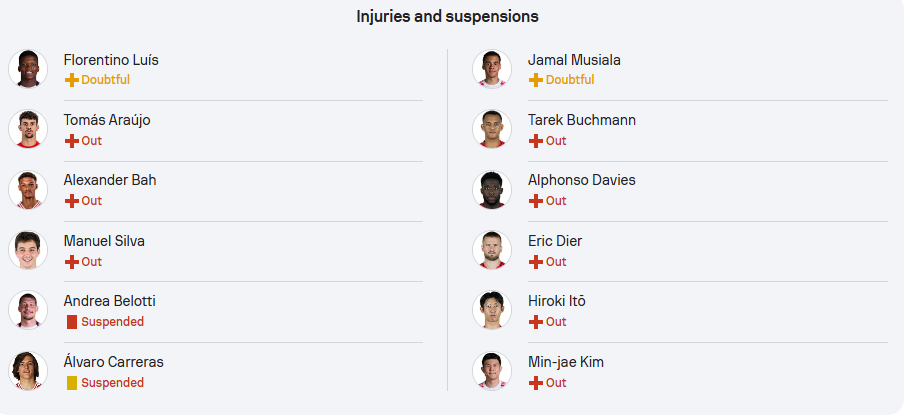Open the Alphonso Davies player link

point(582,180)
